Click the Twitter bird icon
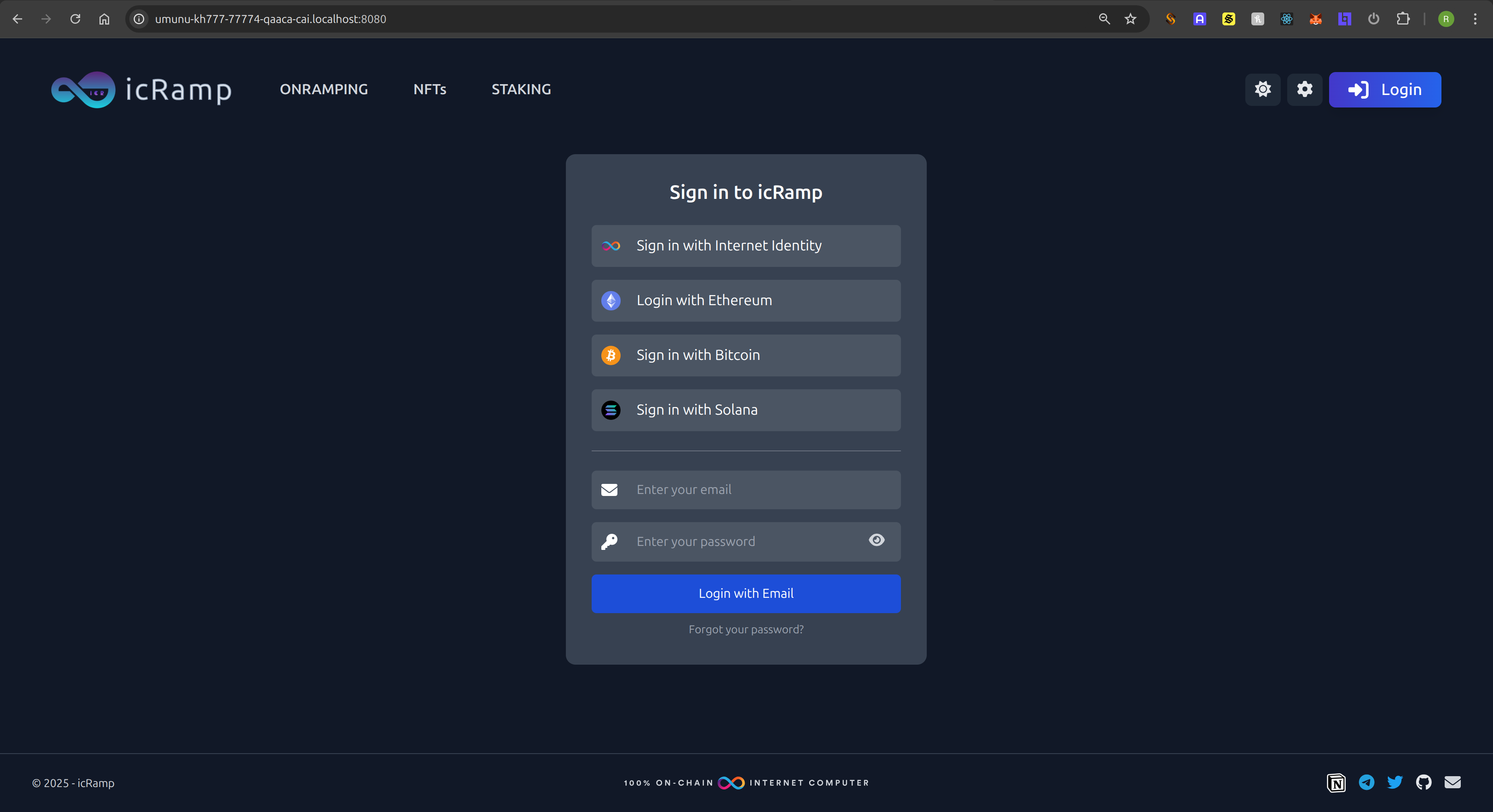The height and width of the screenshot is (812, 1493). click(1394, 783)
